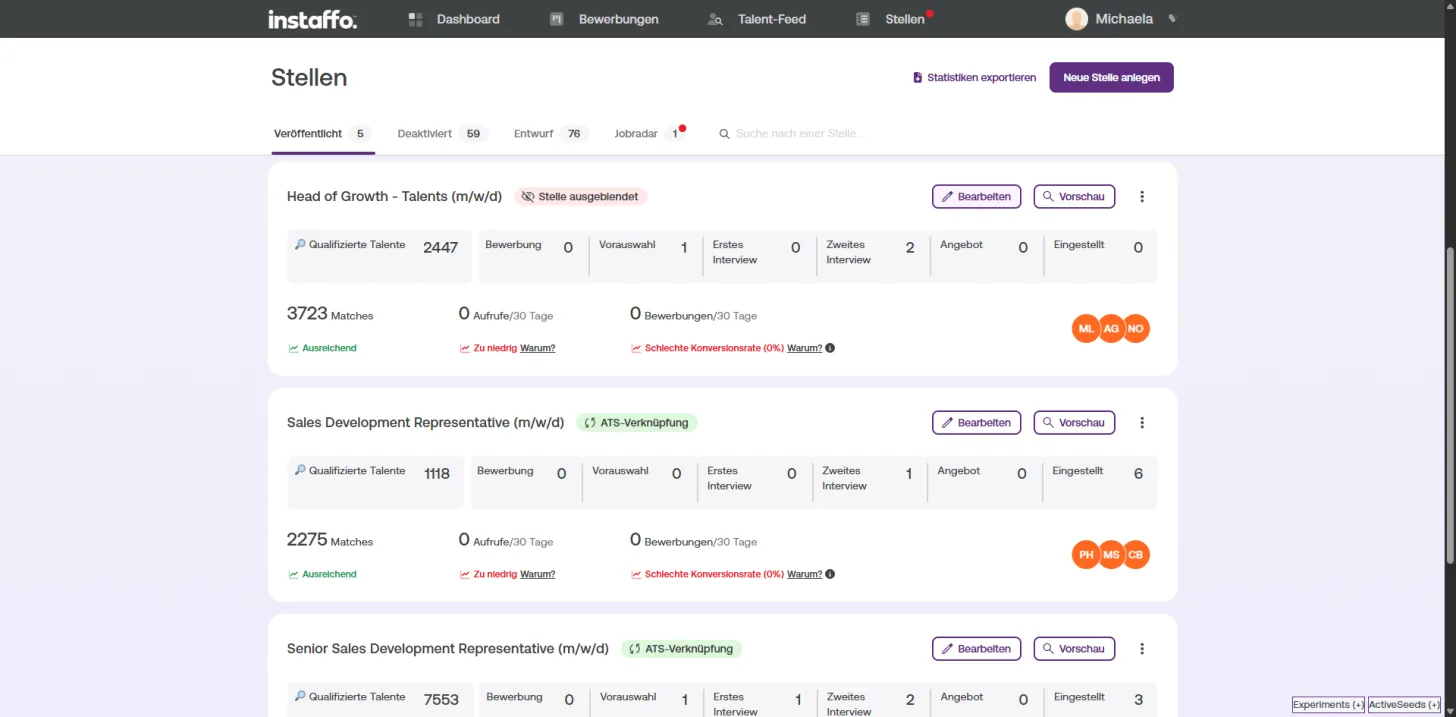Image resolution: width=1456 pixels, height=717 pixels.
Task: Open Qualifizierte Talente 2447 for Head of Growth
Action: [377, 257]
